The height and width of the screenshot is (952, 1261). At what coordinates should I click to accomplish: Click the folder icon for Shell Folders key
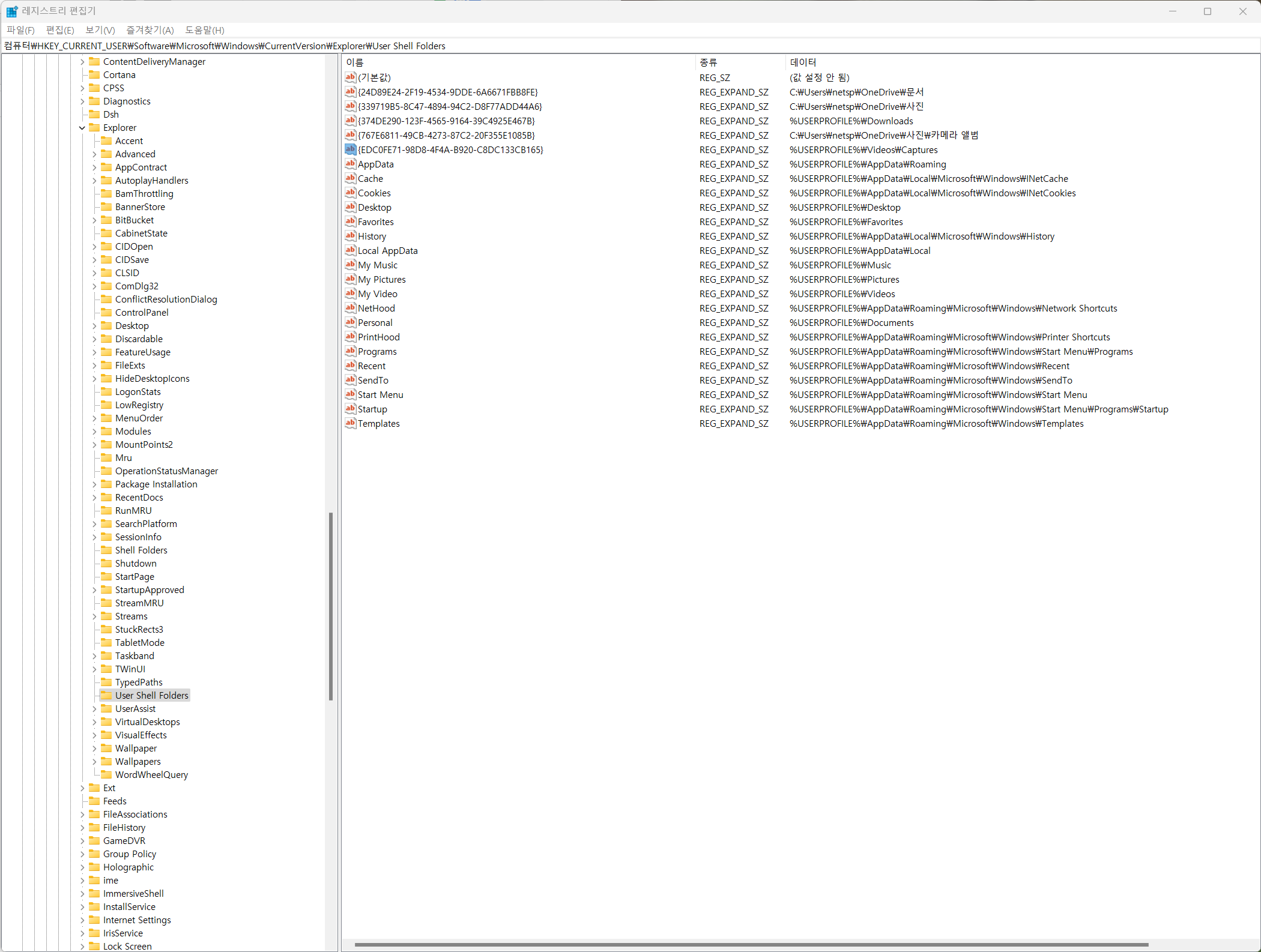click(106, 550)
